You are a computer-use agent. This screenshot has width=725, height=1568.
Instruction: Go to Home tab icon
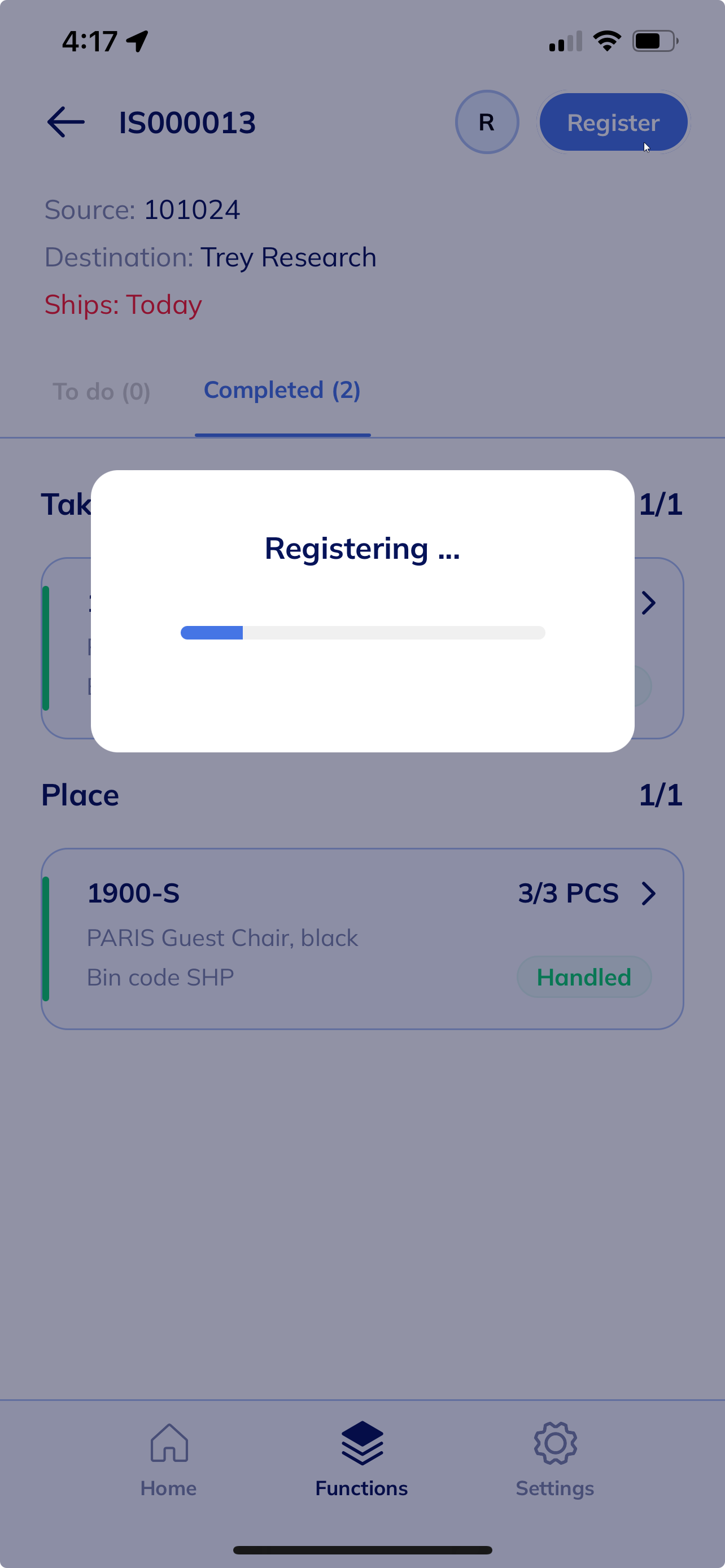(x=169, y=1442)
